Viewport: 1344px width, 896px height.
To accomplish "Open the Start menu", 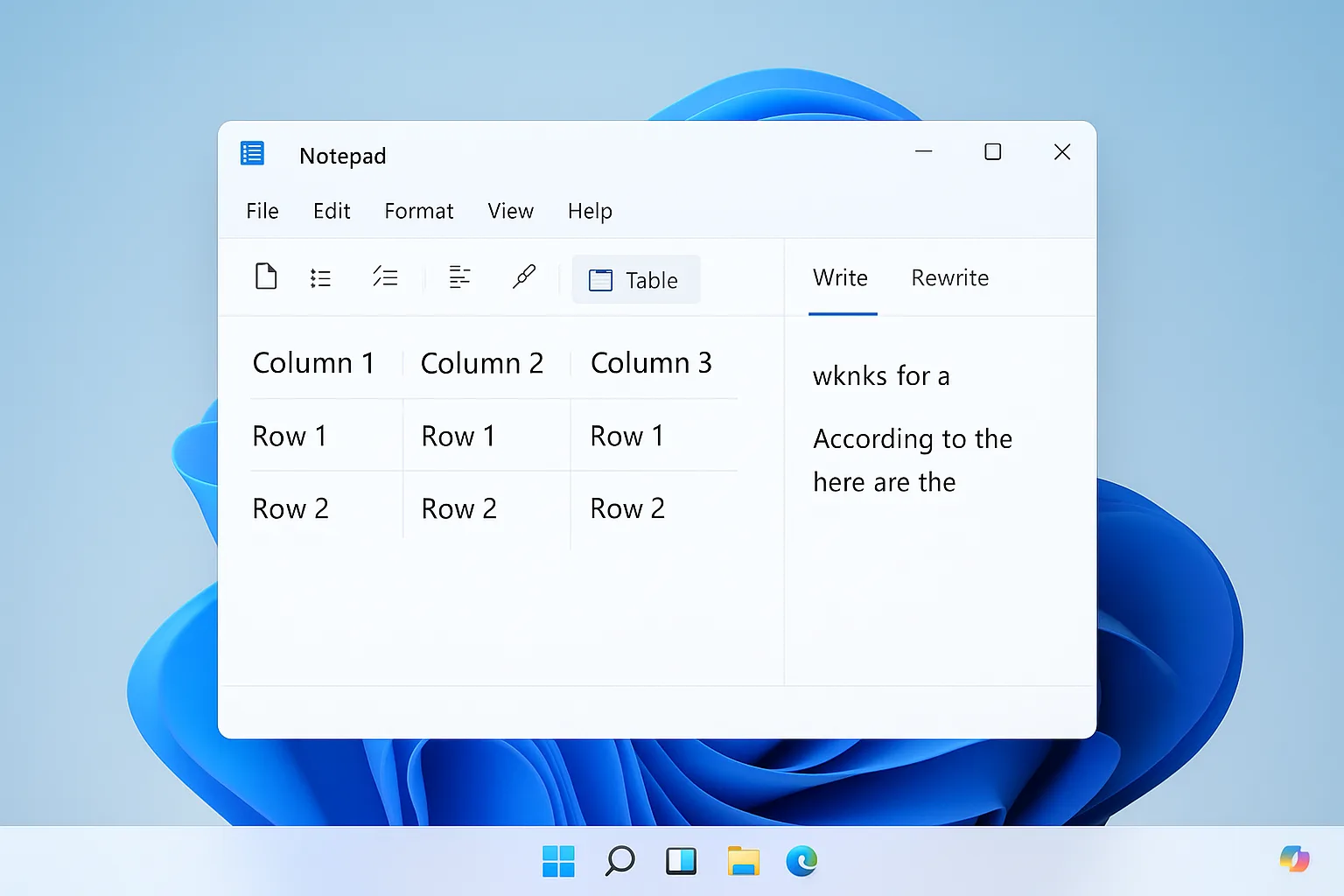I will point(559,862).
